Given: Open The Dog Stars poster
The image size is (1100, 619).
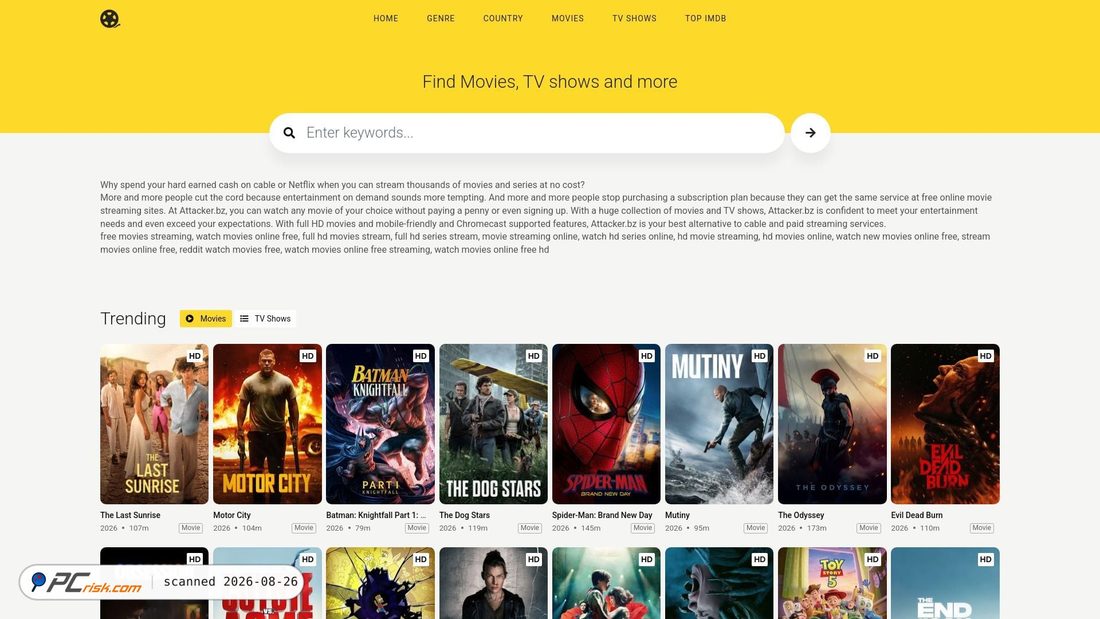Looking at the screenshot, I should pyautogui.click(x=493, y=424).
